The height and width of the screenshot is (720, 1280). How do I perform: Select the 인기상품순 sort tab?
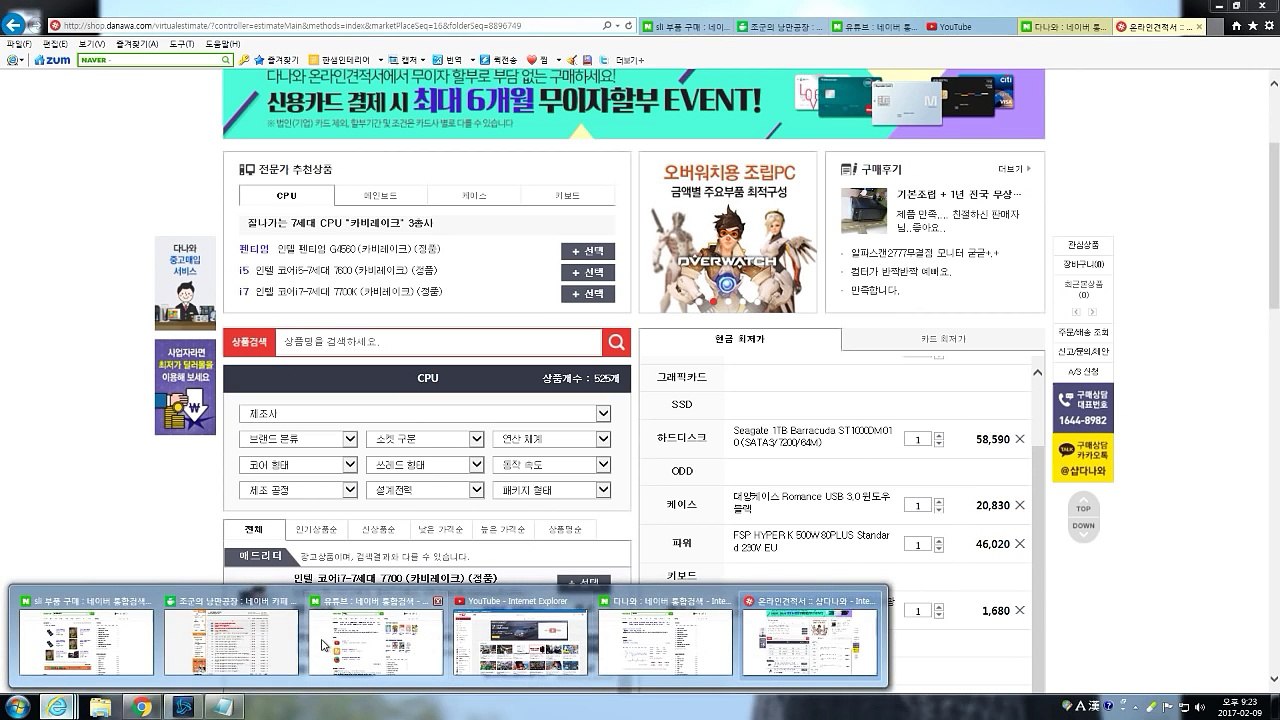[315, 529]
